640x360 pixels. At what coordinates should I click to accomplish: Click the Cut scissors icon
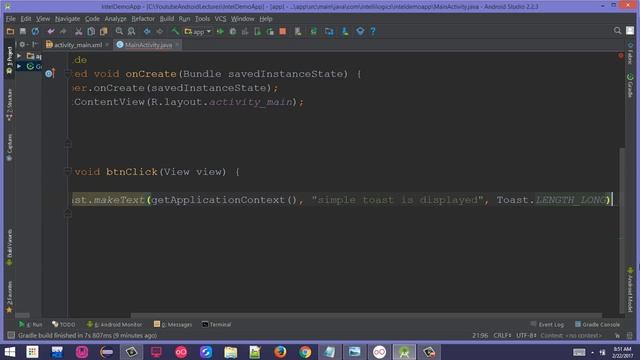pos(78,31)
